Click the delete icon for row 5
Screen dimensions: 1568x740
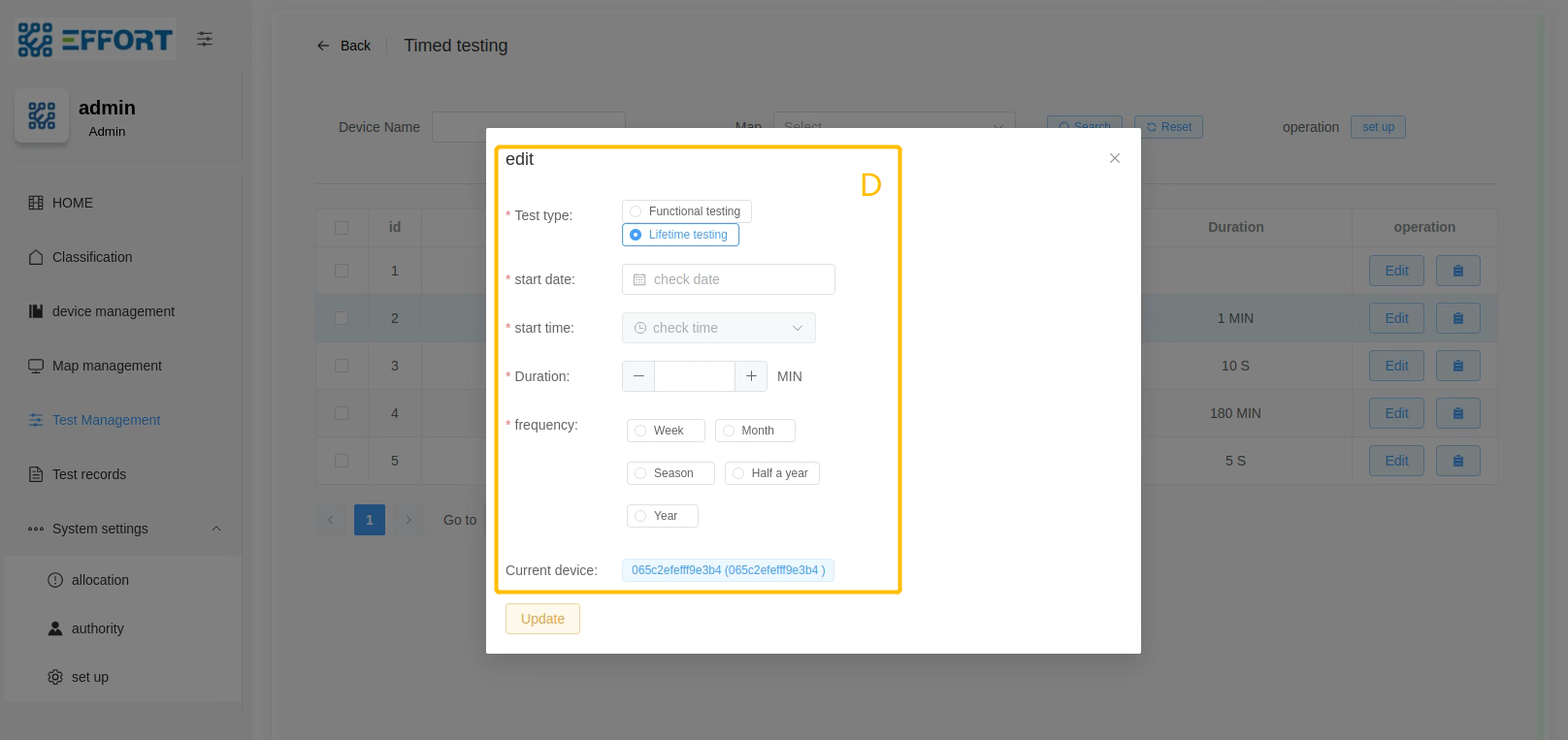(1457, 461)
